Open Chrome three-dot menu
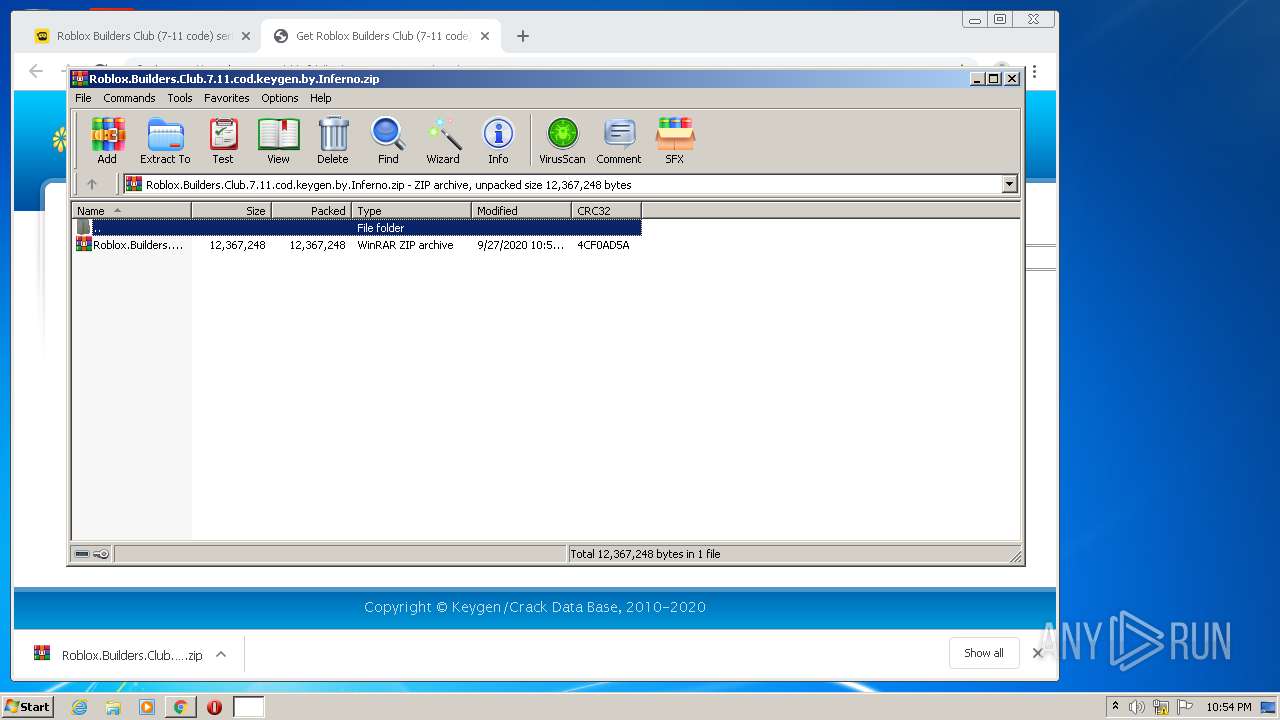1280x720 pixels. point(1034,72)
